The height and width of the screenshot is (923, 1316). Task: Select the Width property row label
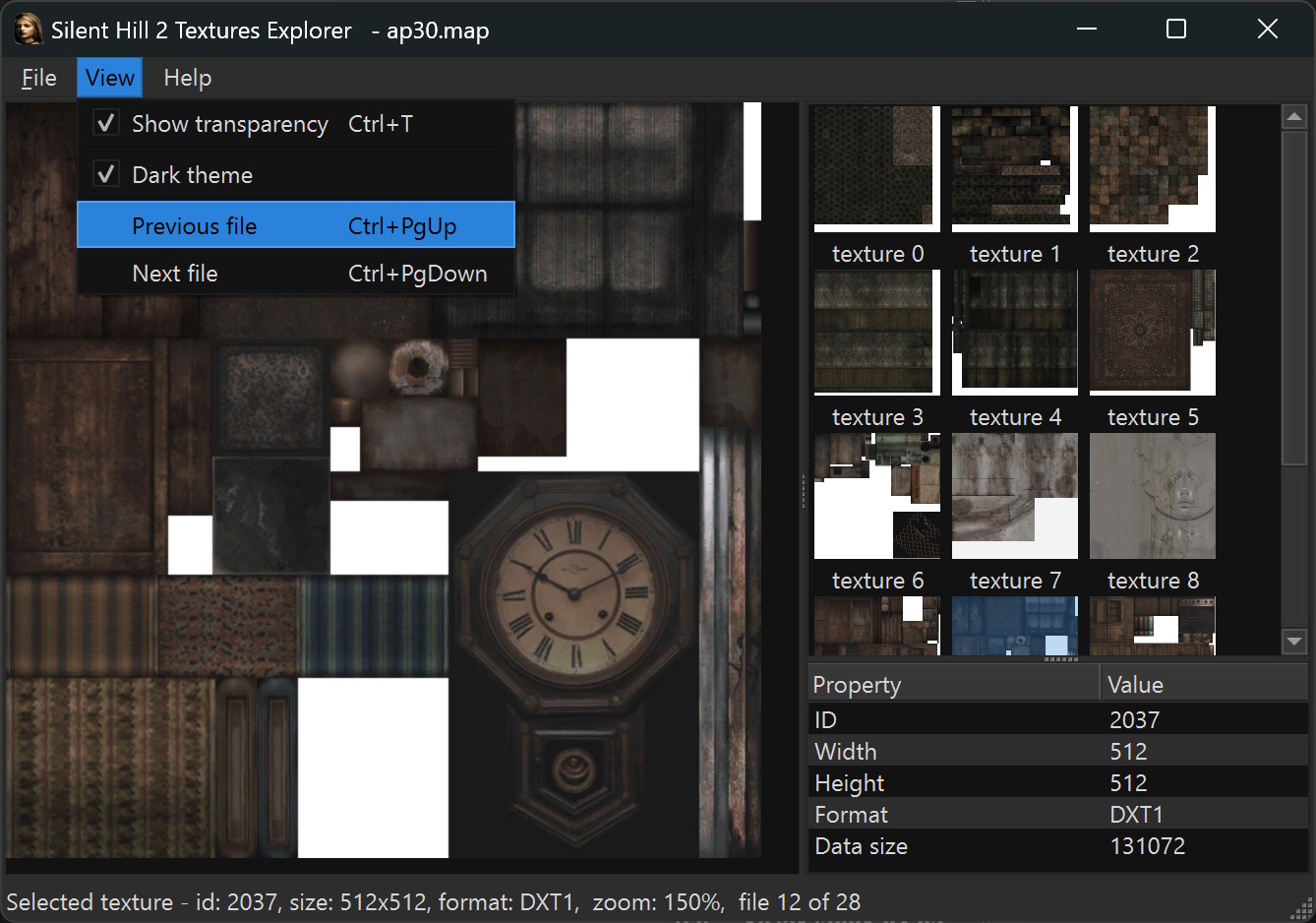pos(845,751)
